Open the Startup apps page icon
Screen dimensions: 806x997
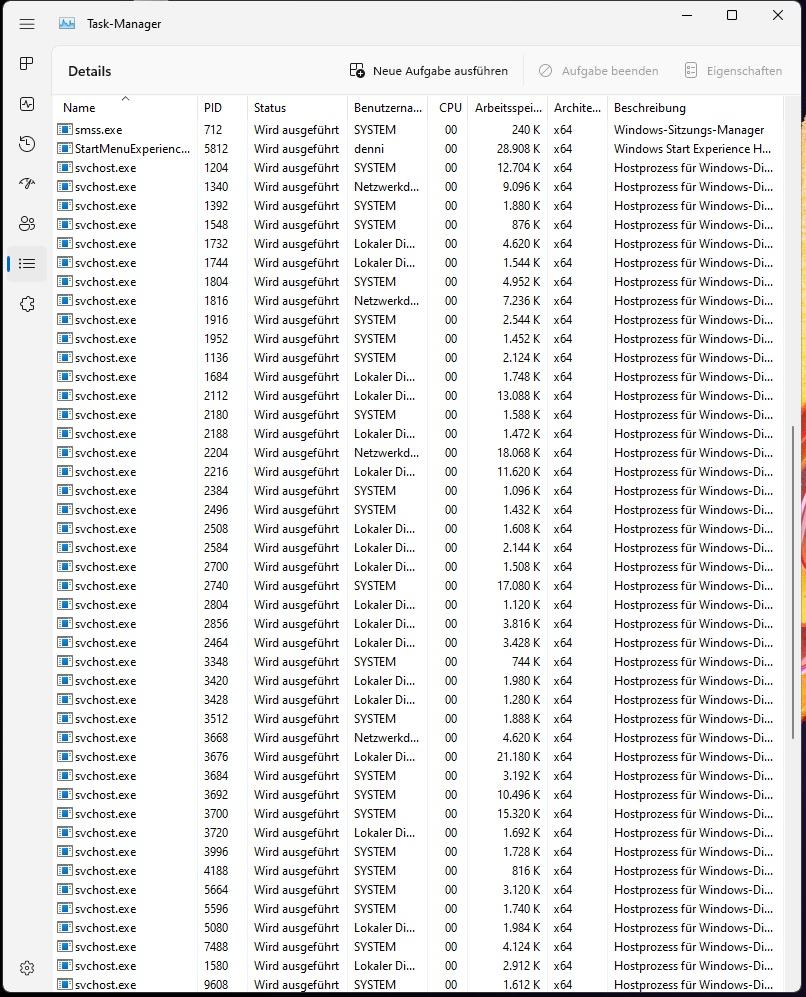pyautogui.click(x=27, y=184)
